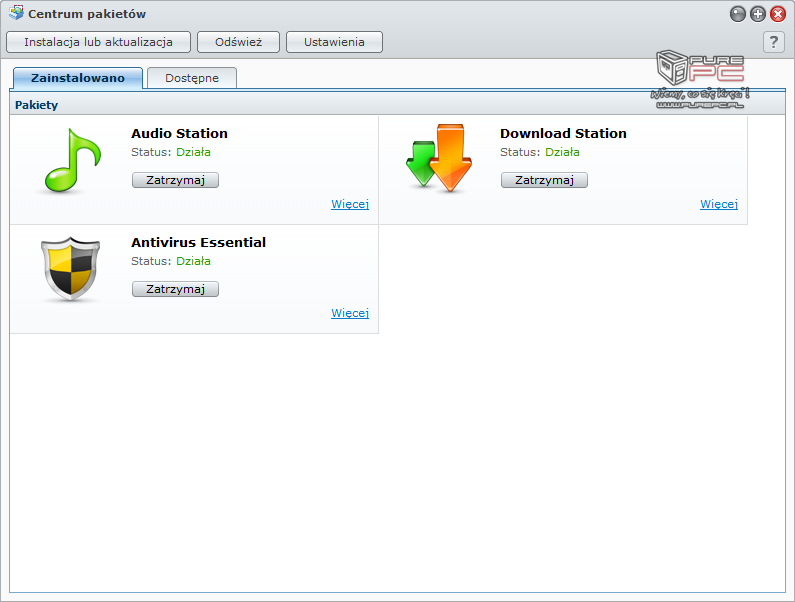Open Więcej link for Antivirus Essential
Screen dimensions: 795x602
pos(350,313)
